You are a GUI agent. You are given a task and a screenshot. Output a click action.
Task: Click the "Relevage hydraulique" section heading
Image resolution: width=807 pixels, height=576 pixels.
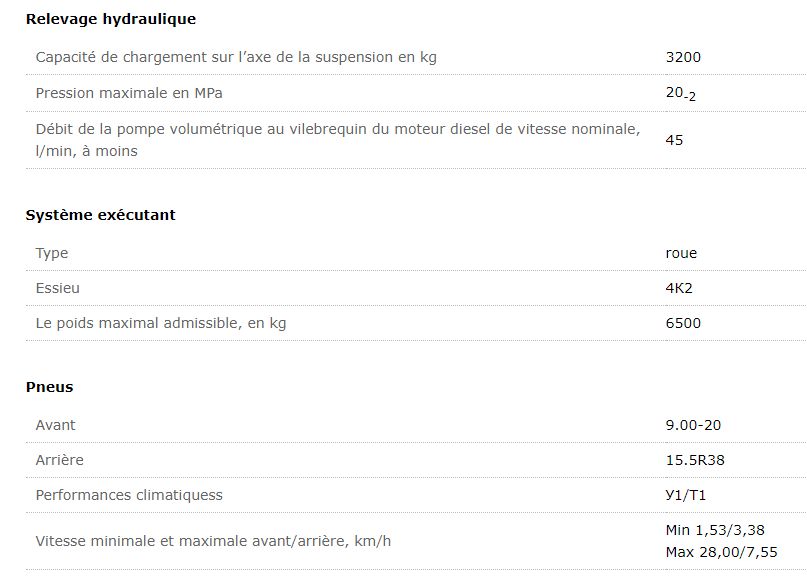coord(111,19)
